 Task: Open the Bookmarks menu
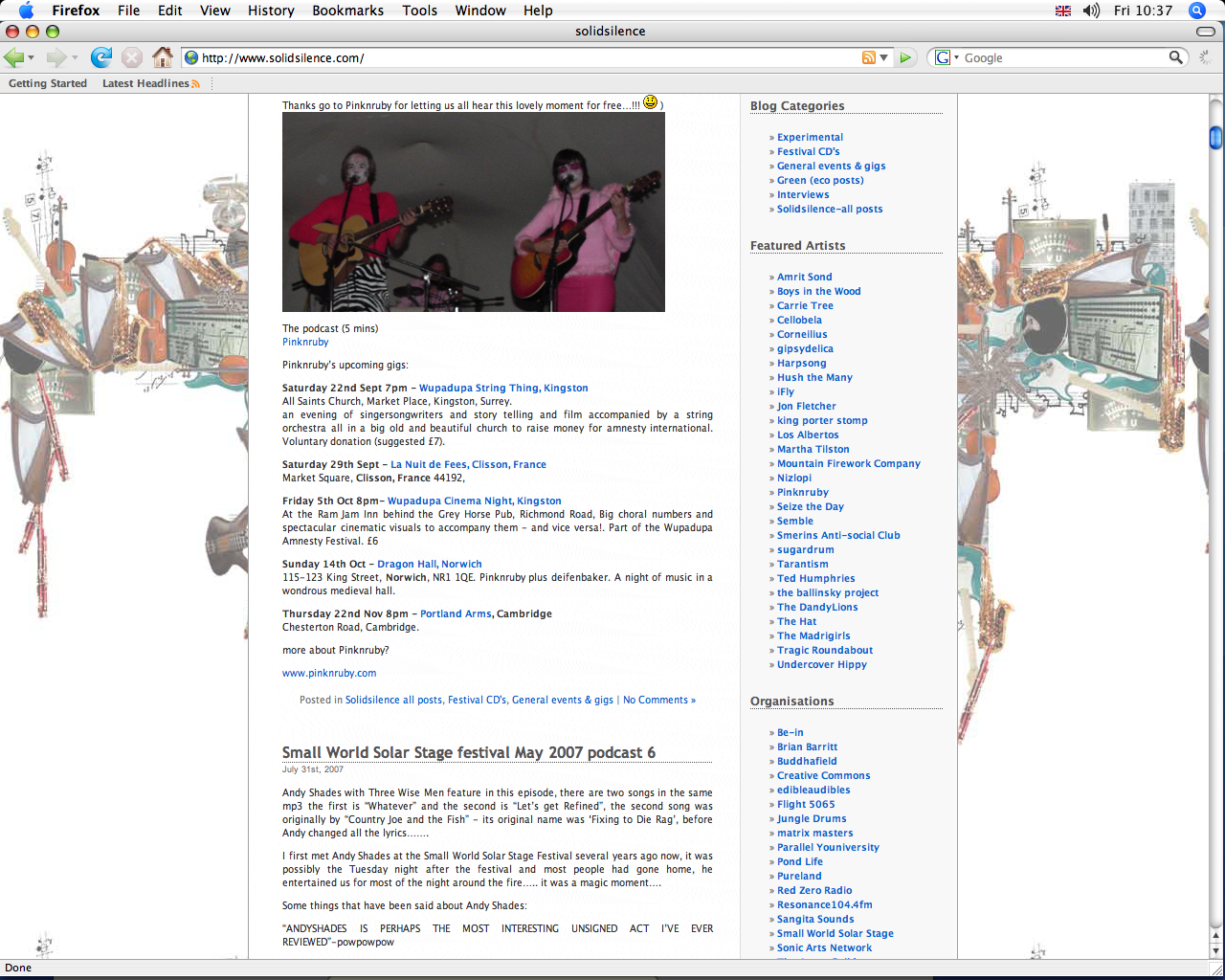pyautogui.click(x=347, y=11)
